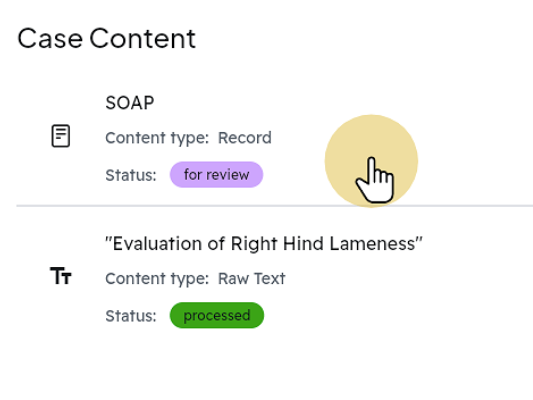Click the "Status:" label next to processed
The image size is (533, 400).
tap(131, 316)
